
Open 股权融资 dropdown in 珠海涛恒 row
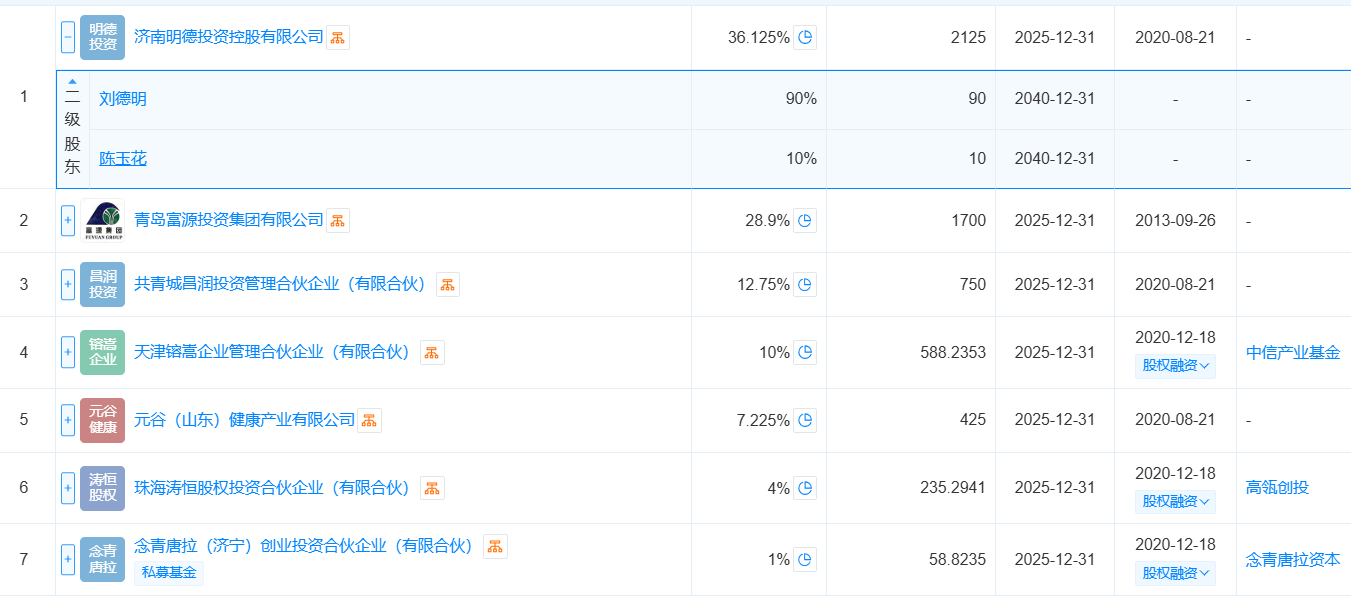[x=1175, y=502]
